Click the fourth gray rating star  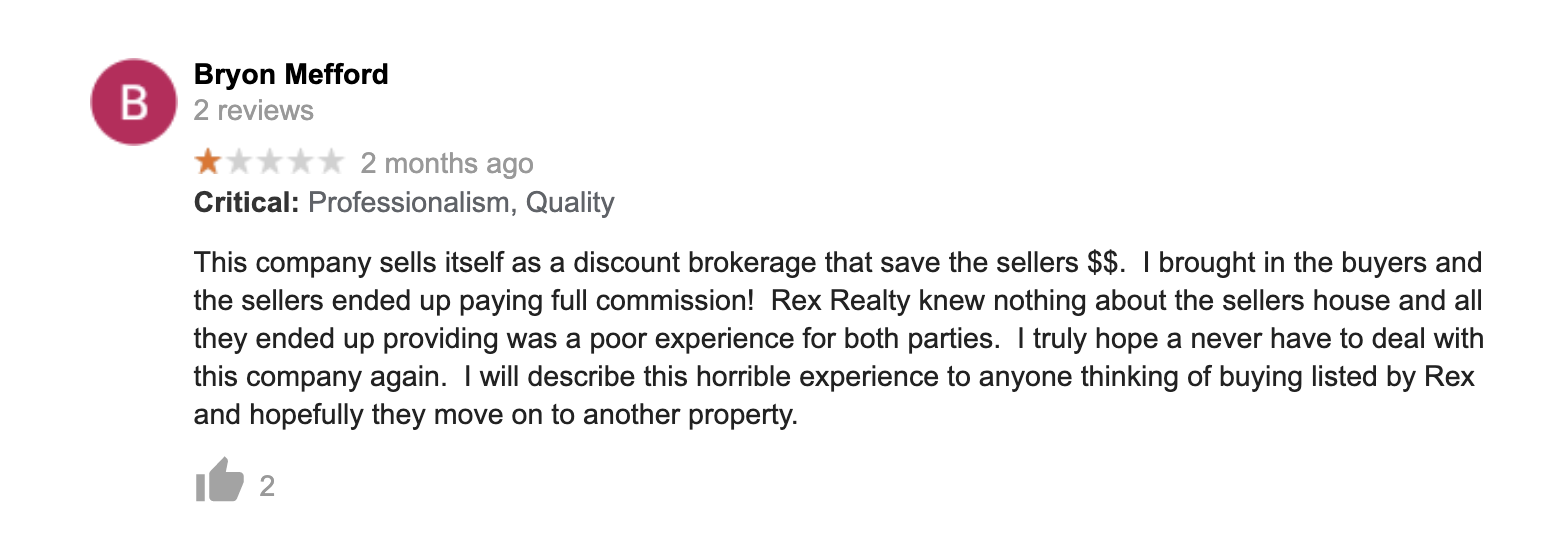point(300,162)
